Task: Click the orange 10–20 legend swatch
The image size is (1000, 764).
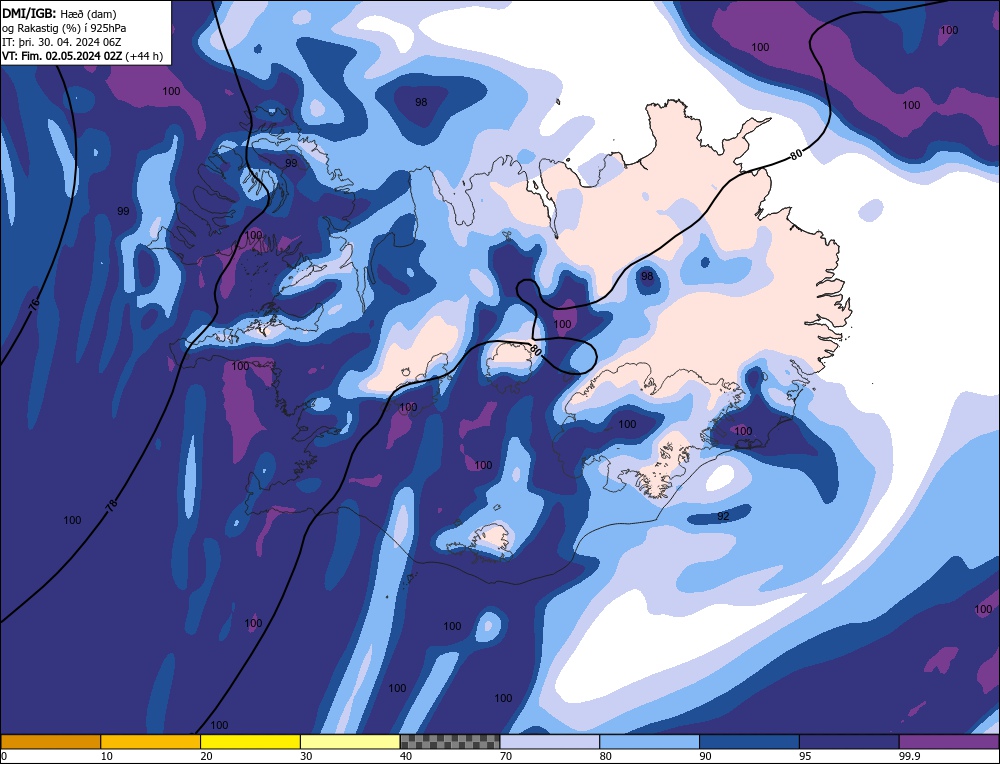Action: click(x=151, y=742)
